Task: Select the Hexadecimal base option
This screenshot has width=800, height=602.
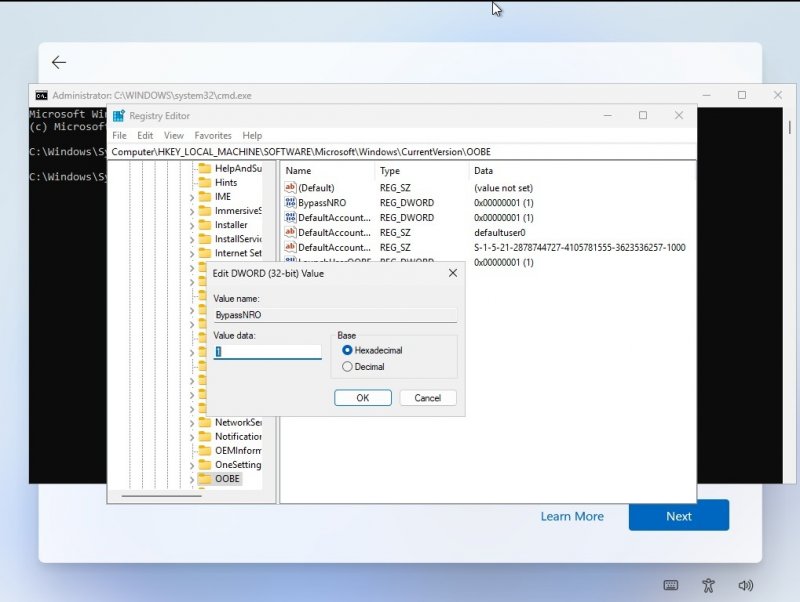Action: 348,350
